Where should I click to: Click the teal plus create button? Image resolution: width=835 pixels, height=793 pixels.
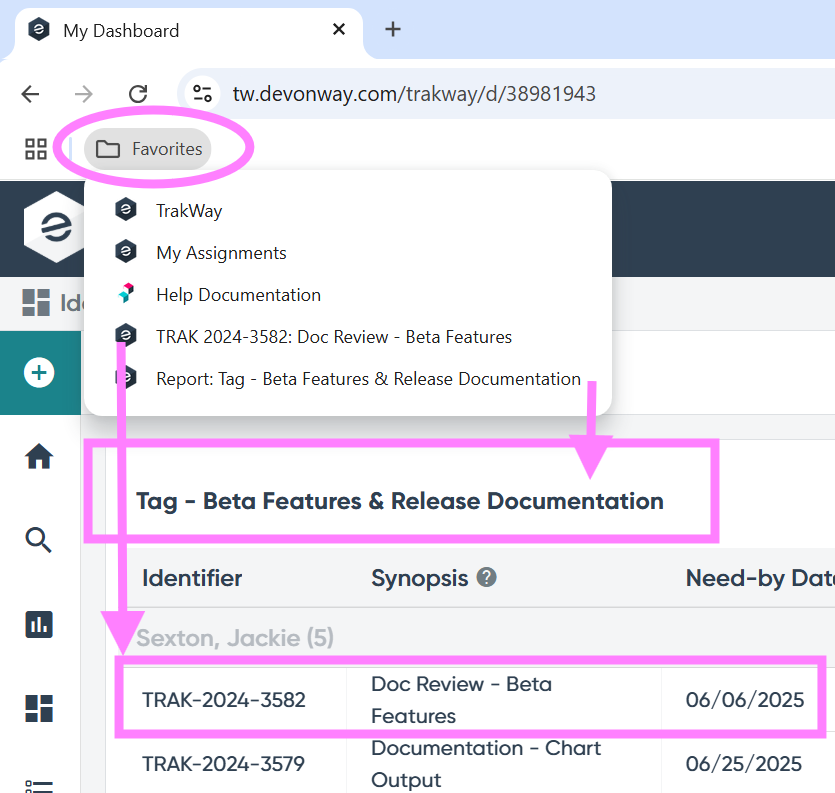39,372
